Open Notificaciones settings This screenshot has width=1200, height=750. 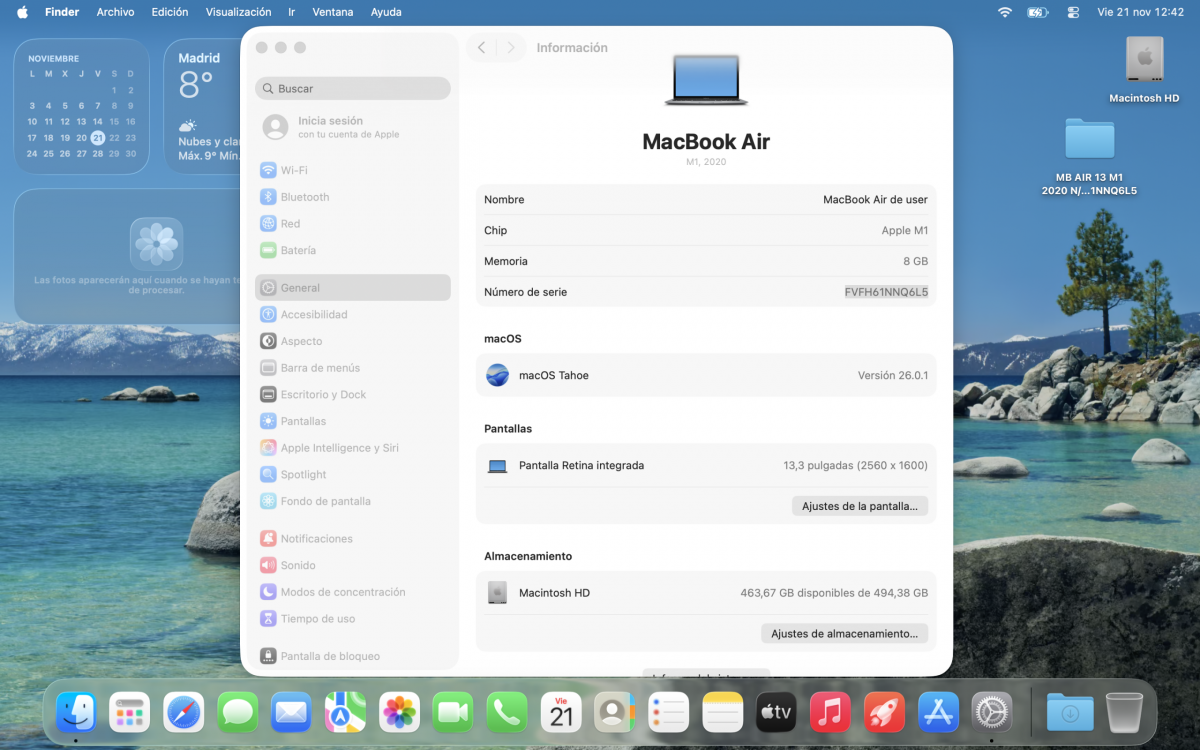(316, 538)
